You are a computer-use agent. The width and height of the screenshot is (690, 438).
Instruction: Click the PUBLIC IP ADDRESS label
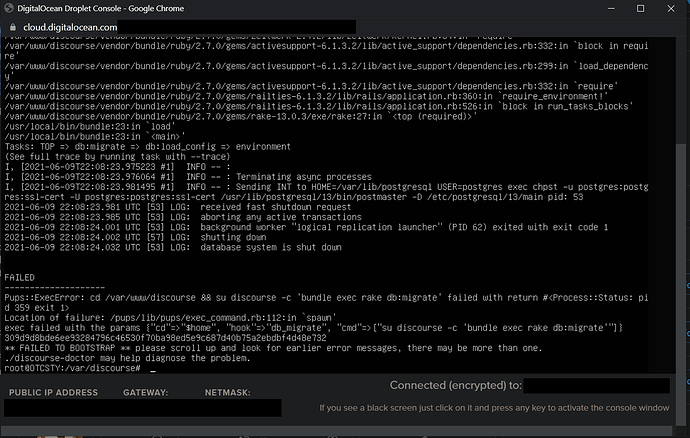[53, 392]
